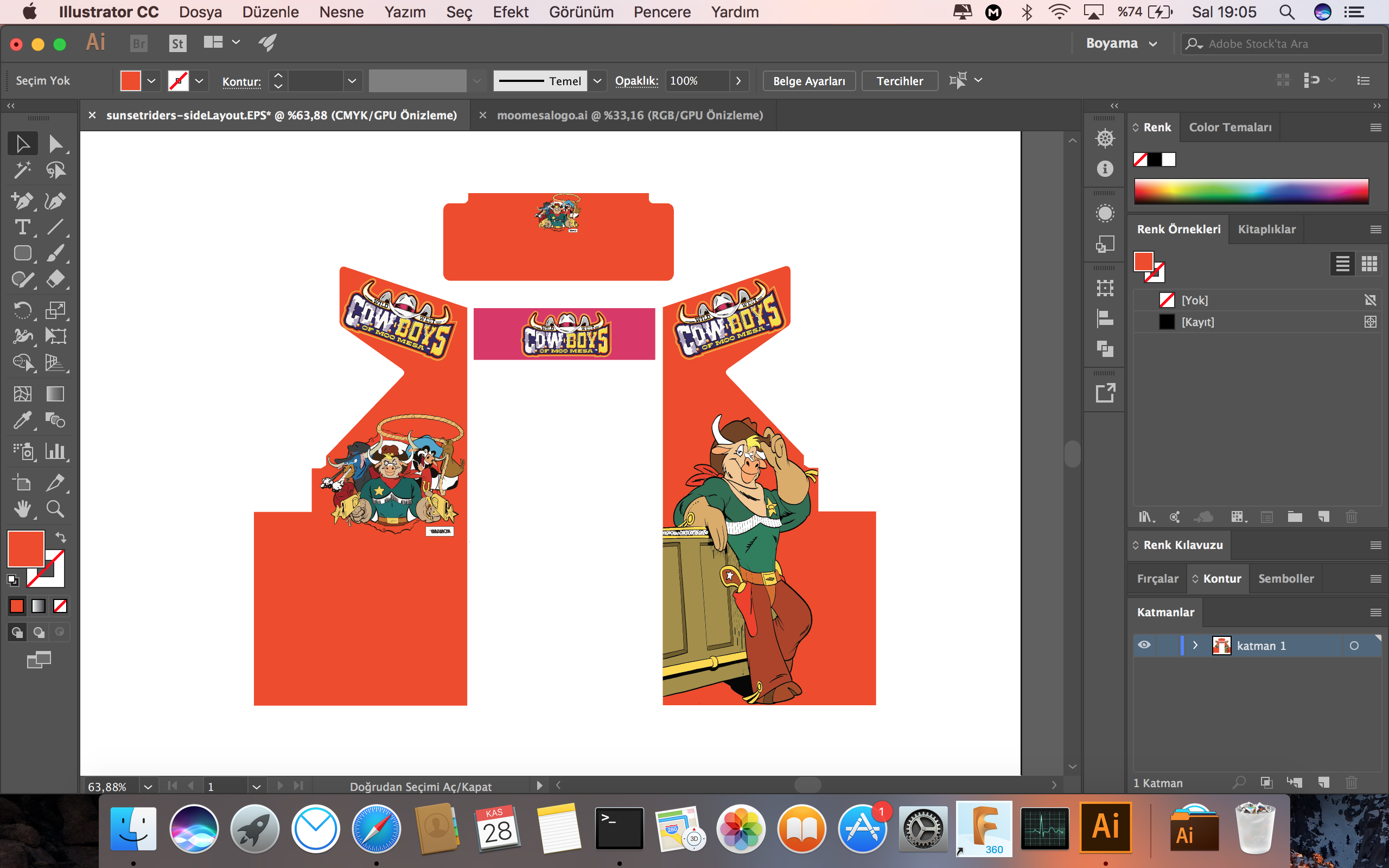Open the zoom level dropdown
This screenshot has width=1389, height=868.
148,787
